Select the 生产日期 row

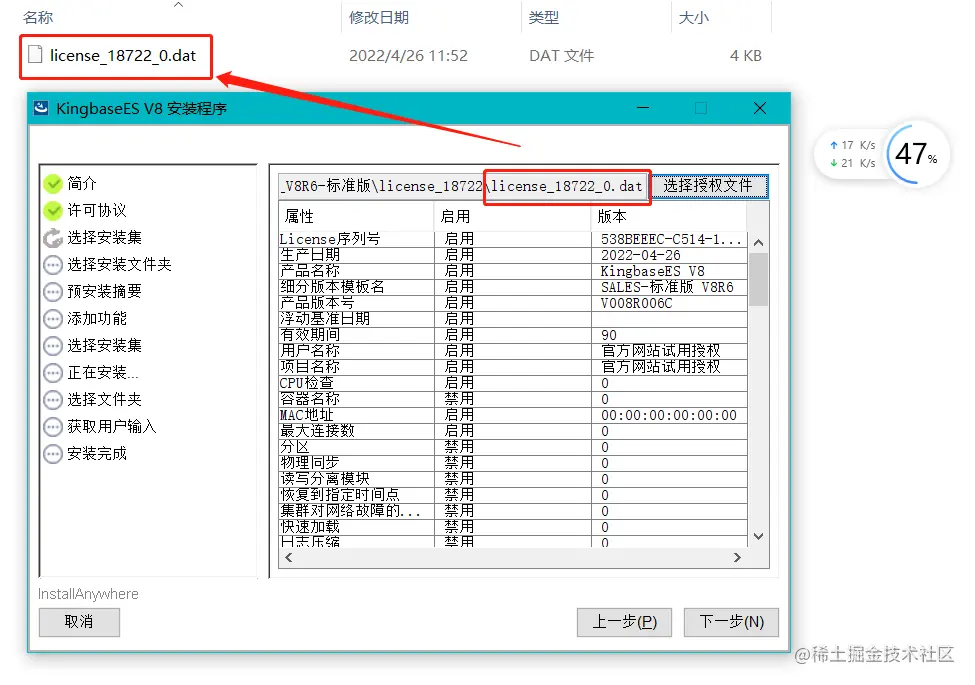coord(513,255)
